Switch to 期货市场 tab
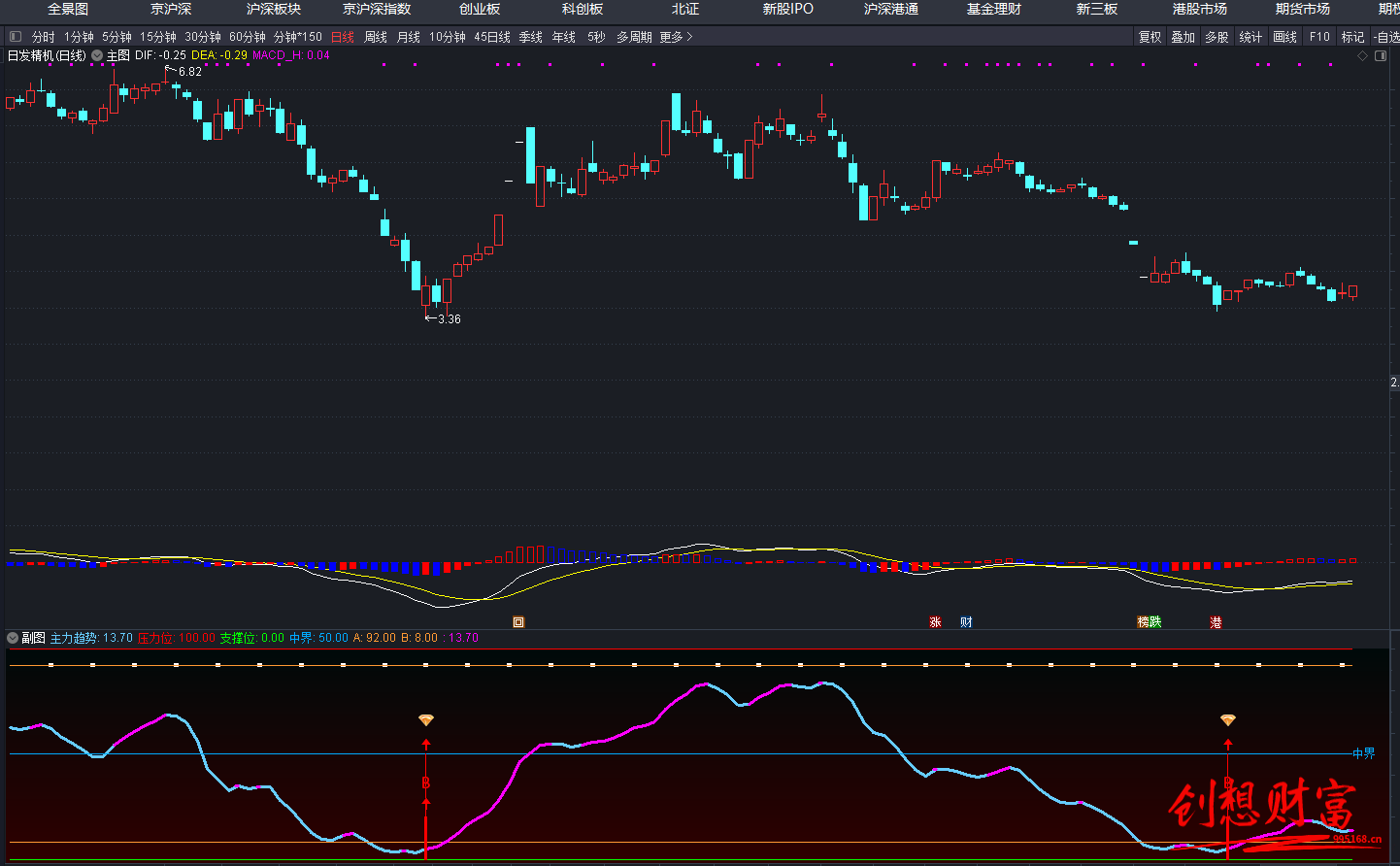The image size is (1400, 866). click(1303, 9)
